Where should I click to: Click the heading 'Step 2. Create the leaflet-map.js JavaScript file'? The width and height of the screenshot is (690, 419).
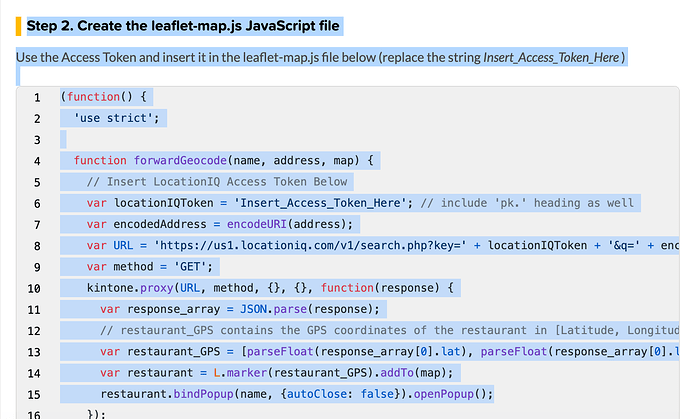point(183,26)
